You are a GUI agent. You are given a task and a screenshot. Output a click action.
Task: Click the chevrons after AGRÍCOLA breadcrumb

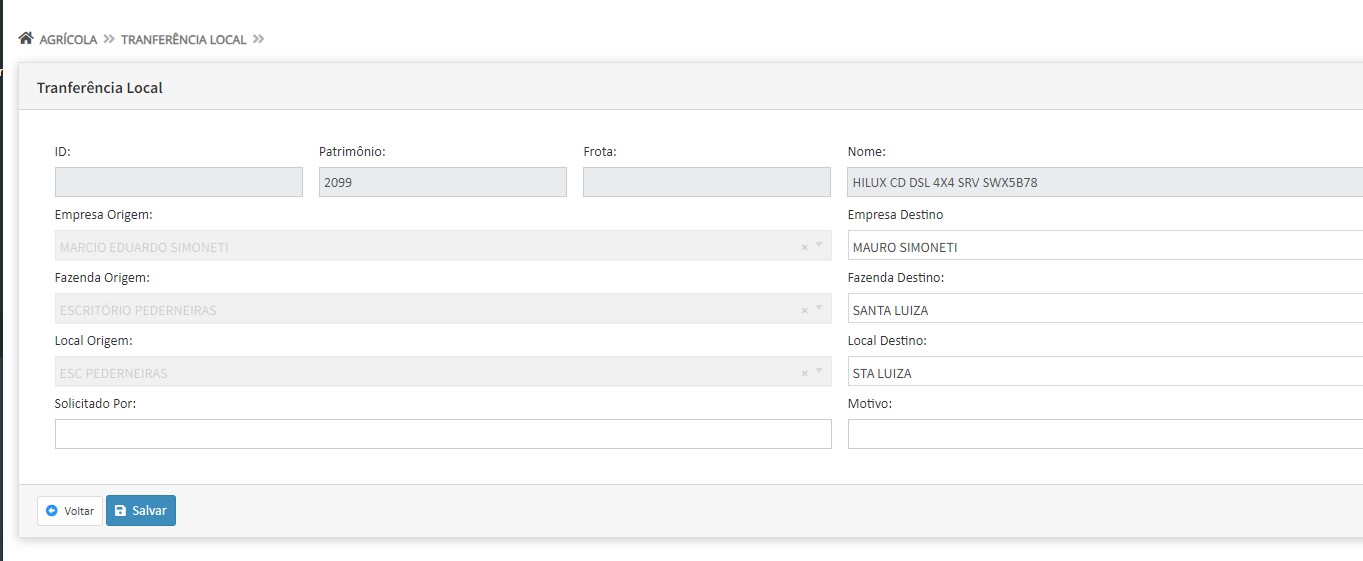[x=109, y=39]
